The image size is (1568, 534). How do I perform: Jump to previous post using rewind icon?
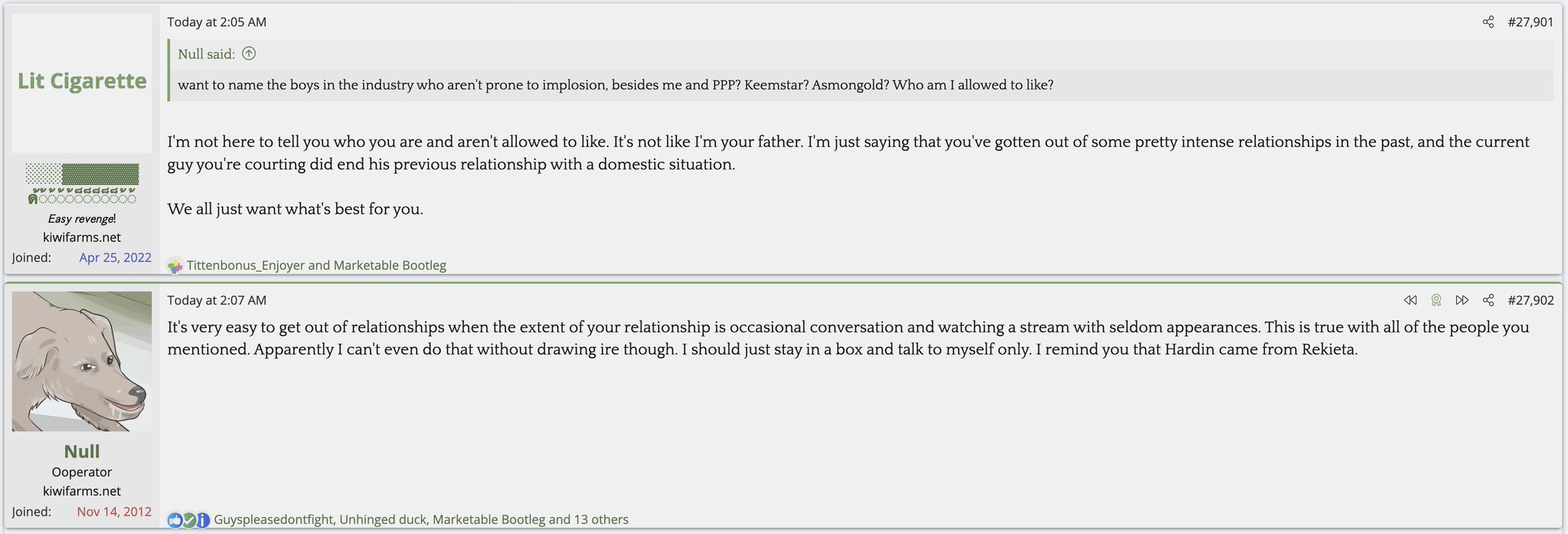[1410, 300]
